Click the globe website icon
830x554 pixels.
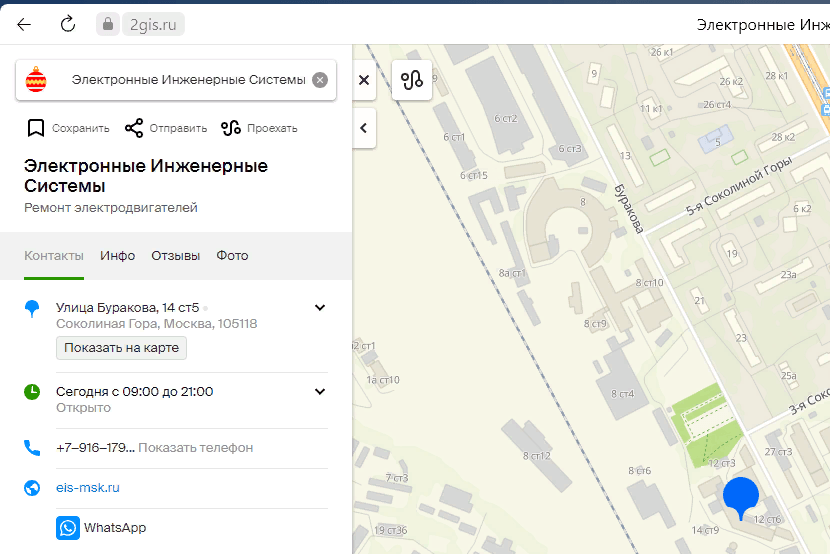(x=32, y=488)
